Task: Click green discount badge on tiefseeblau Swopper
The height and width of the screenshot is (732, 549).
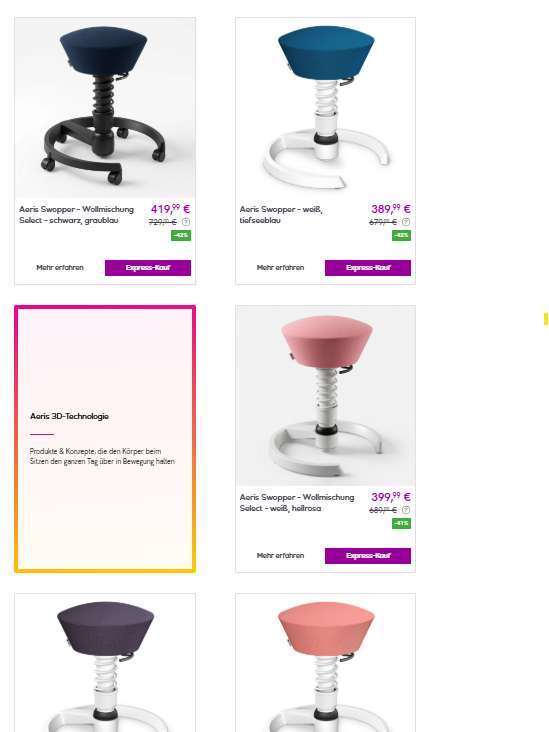Action: [401, 235]
